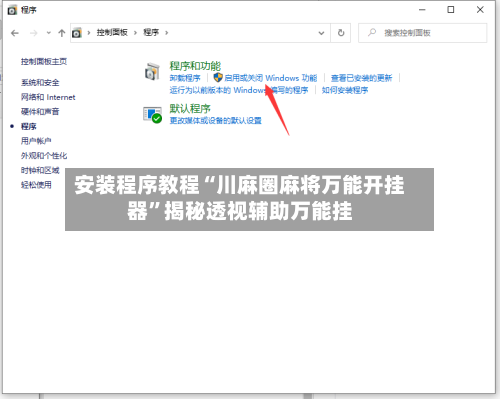Select 程序 in left sidebar
This screenshot has width=500, height=399.
coord(29,126)
